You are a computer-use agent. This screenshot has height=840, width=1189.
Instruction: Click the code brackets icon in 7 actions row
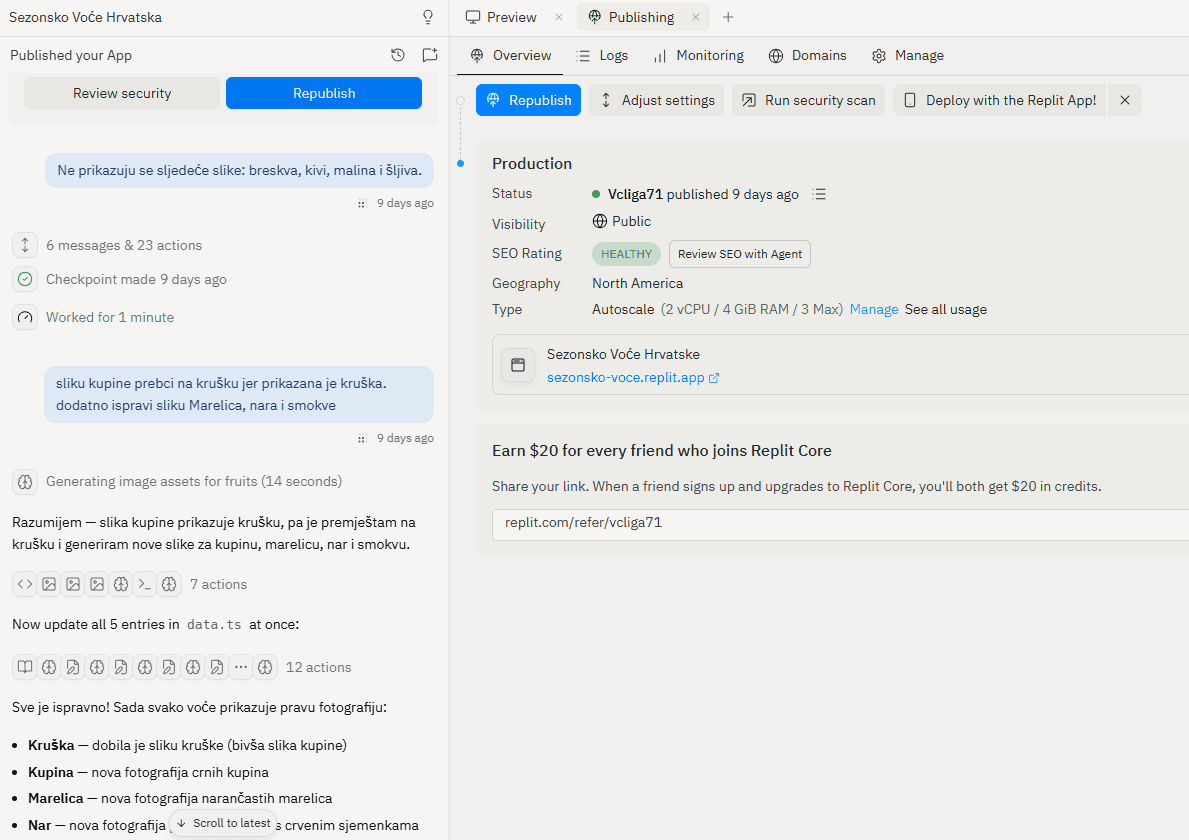click(25, 584)
